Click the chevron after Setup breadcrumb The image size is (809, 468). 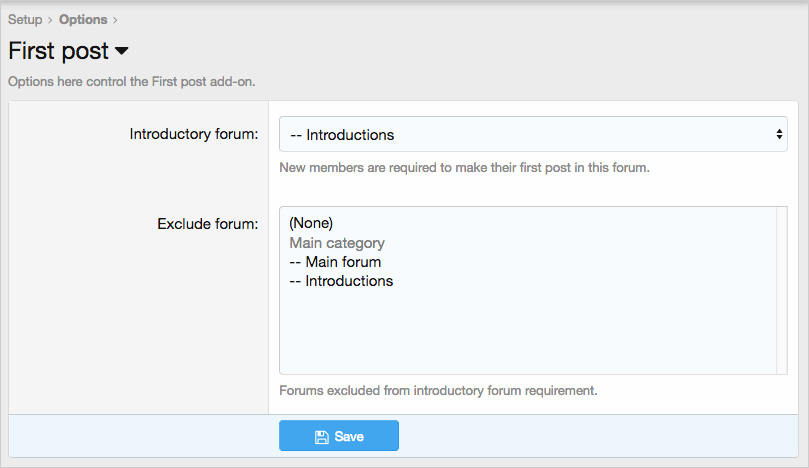[x=50, y=20]
